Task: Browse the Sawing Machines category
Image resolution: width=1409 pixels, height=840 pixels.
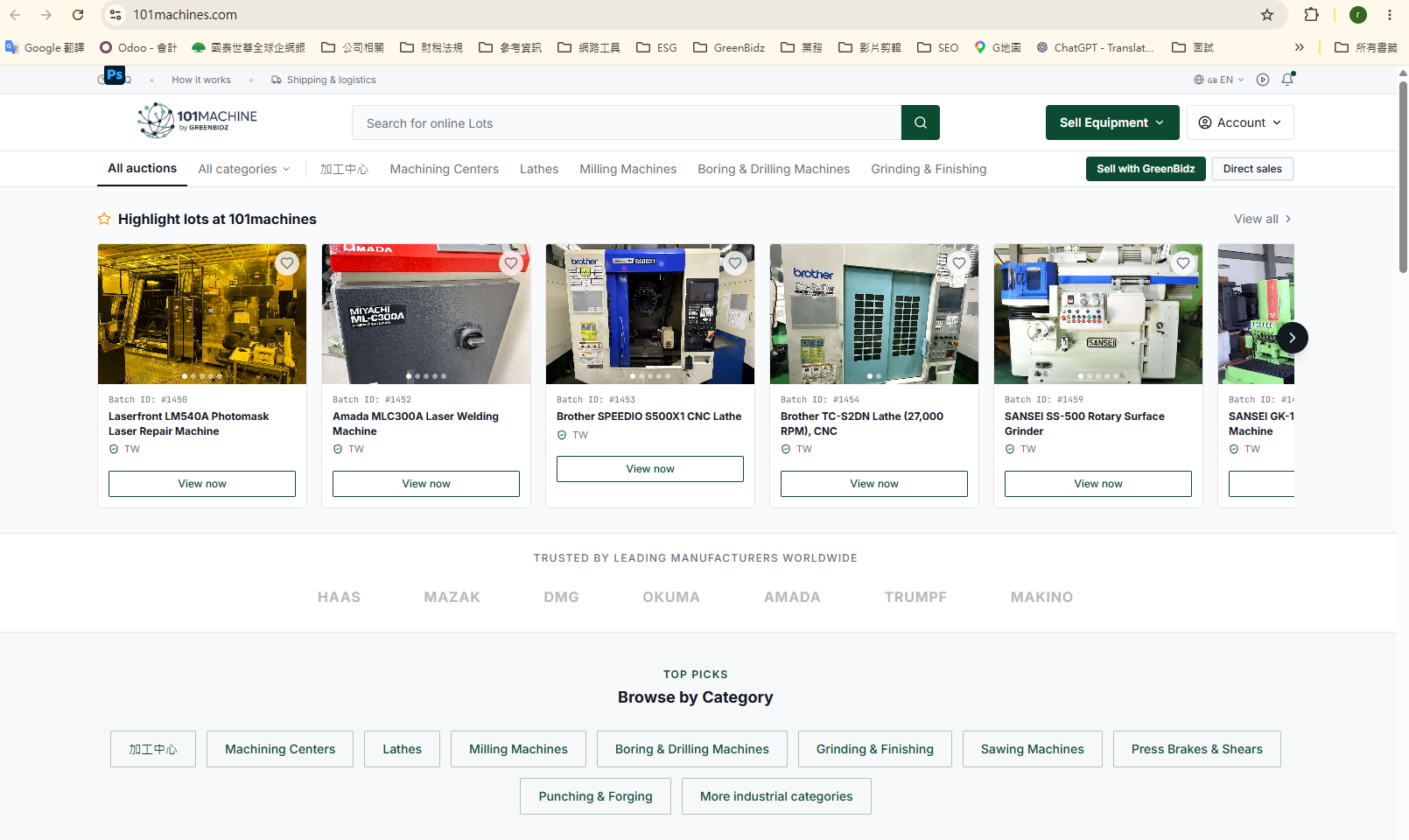Action: (x=1033, y=749)
